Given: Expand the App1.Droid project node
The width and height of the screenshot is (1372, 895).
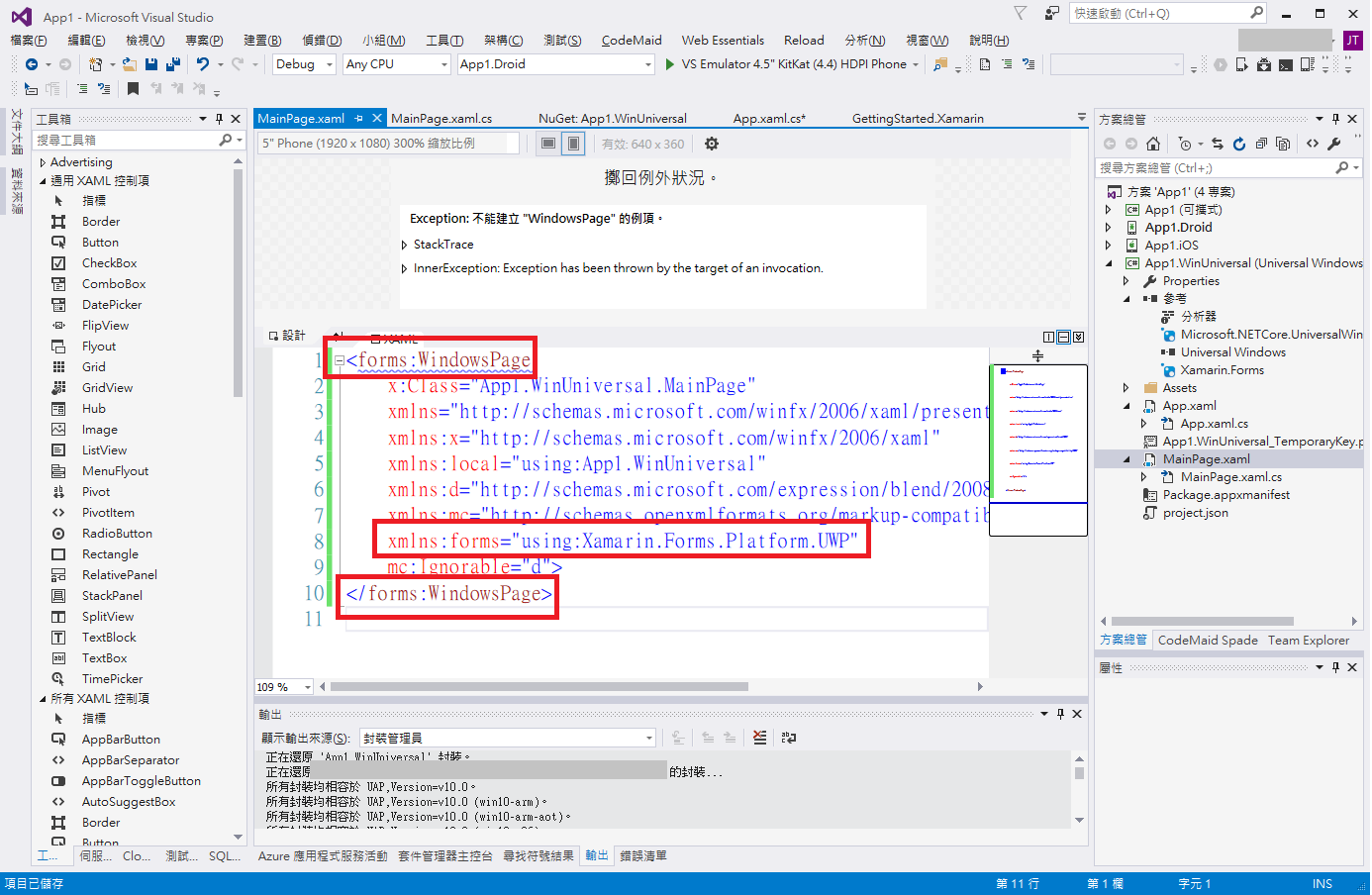Looking at the screenshot, I should pyautogui.click(x=1109, y=228).
